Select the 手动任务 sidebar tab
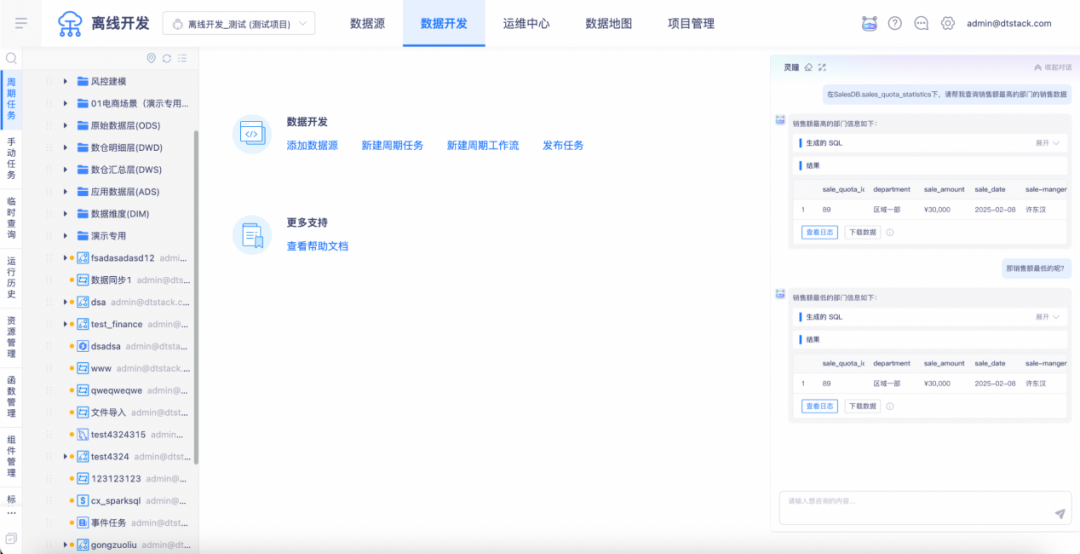 11,159
